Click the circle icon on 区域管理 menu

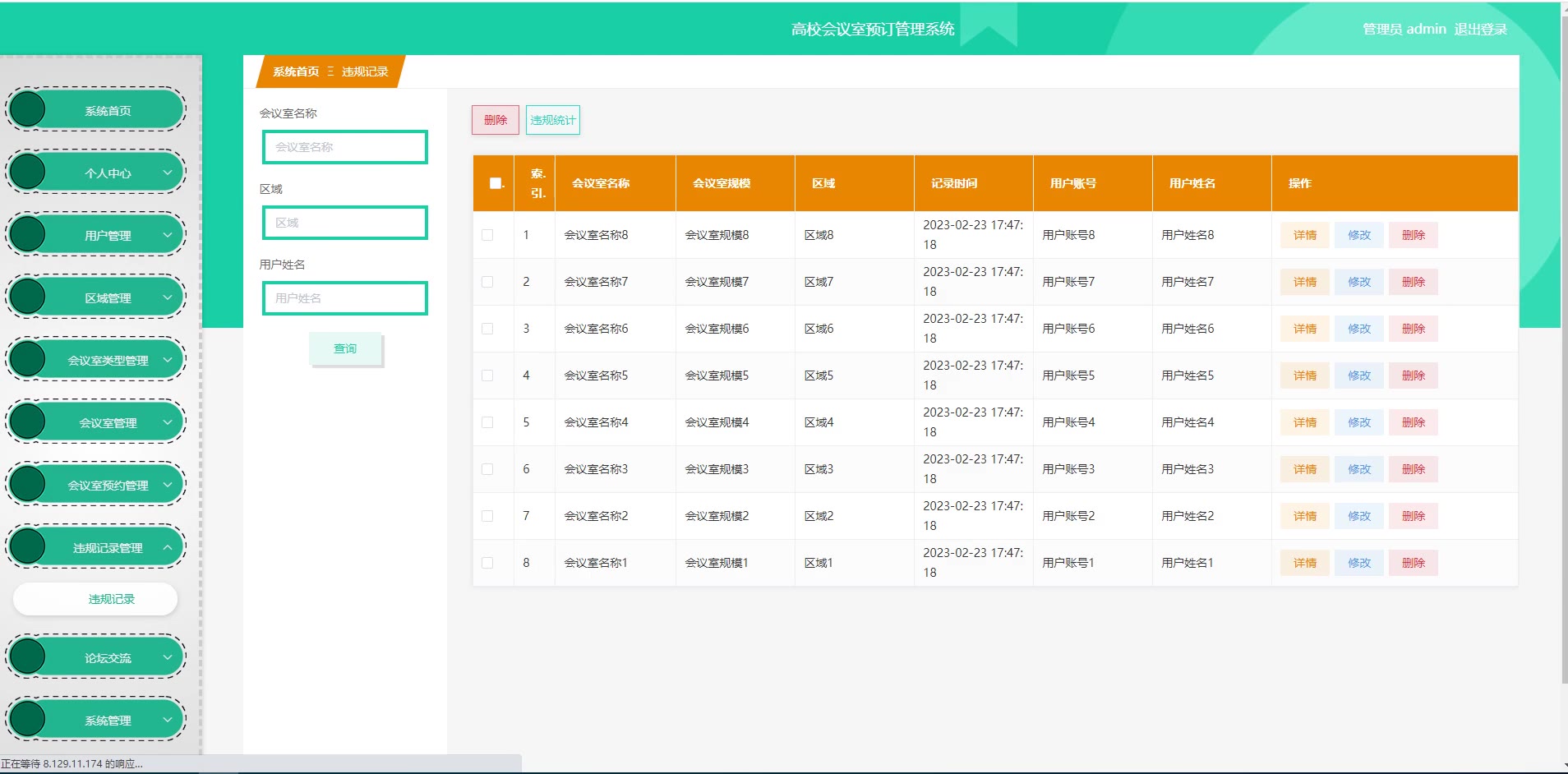pos(28,297)
